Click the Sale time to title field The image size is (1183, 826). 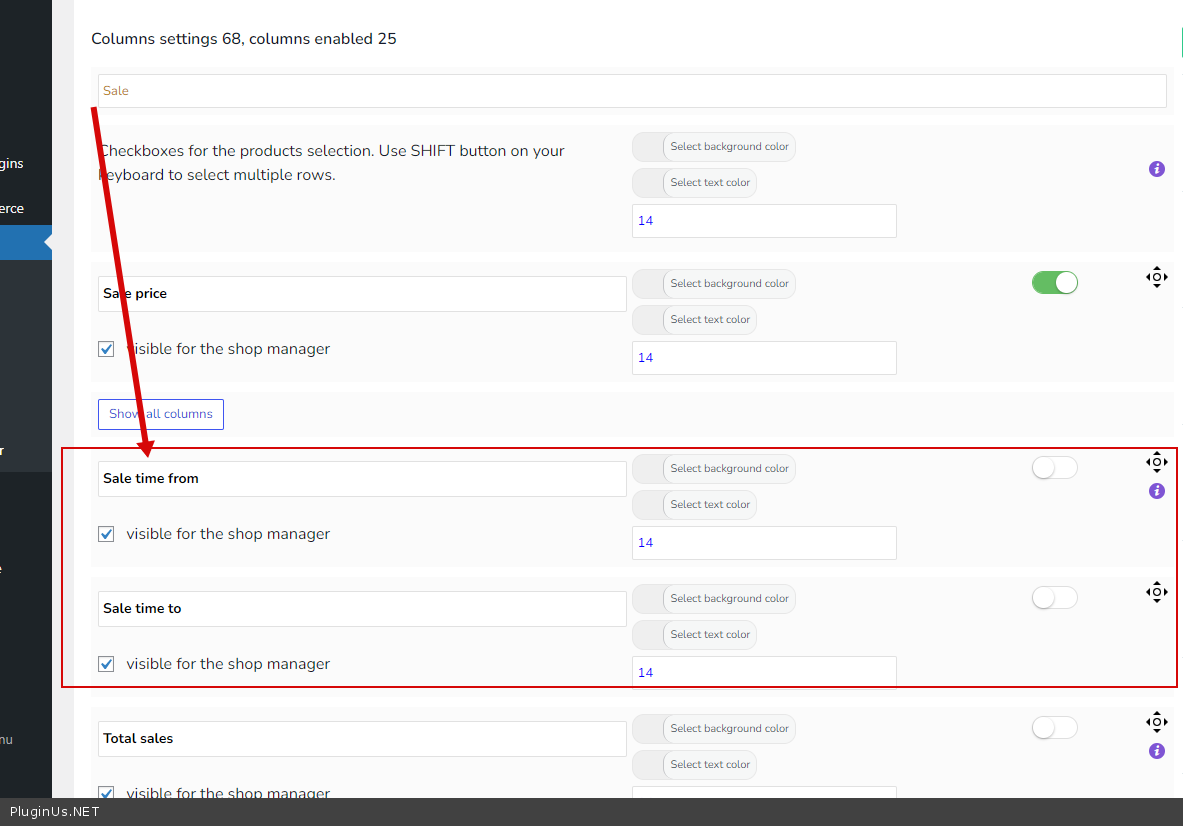tap(362, 609)
